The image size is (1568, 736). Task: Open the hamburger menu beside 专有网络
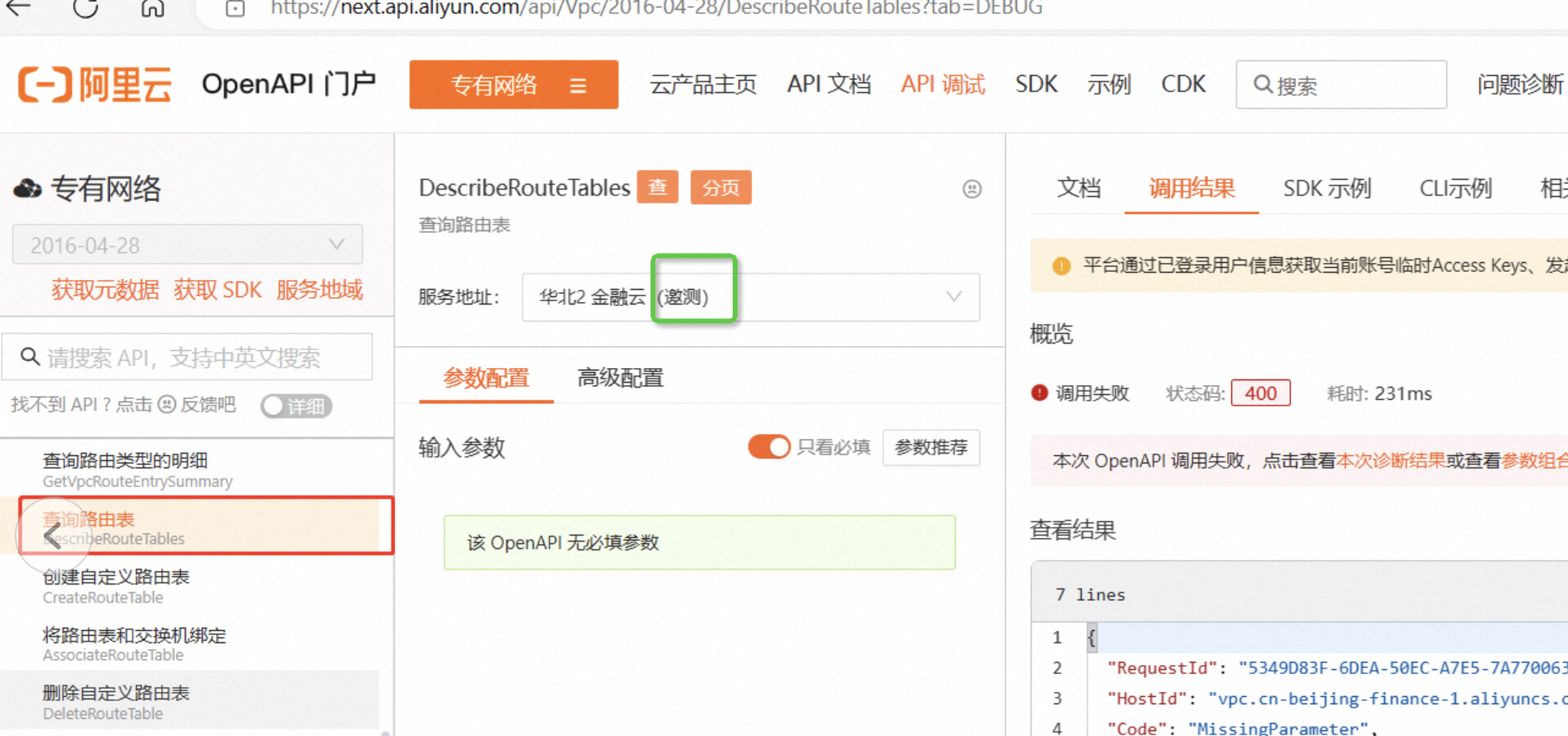[x=578, y=85]
